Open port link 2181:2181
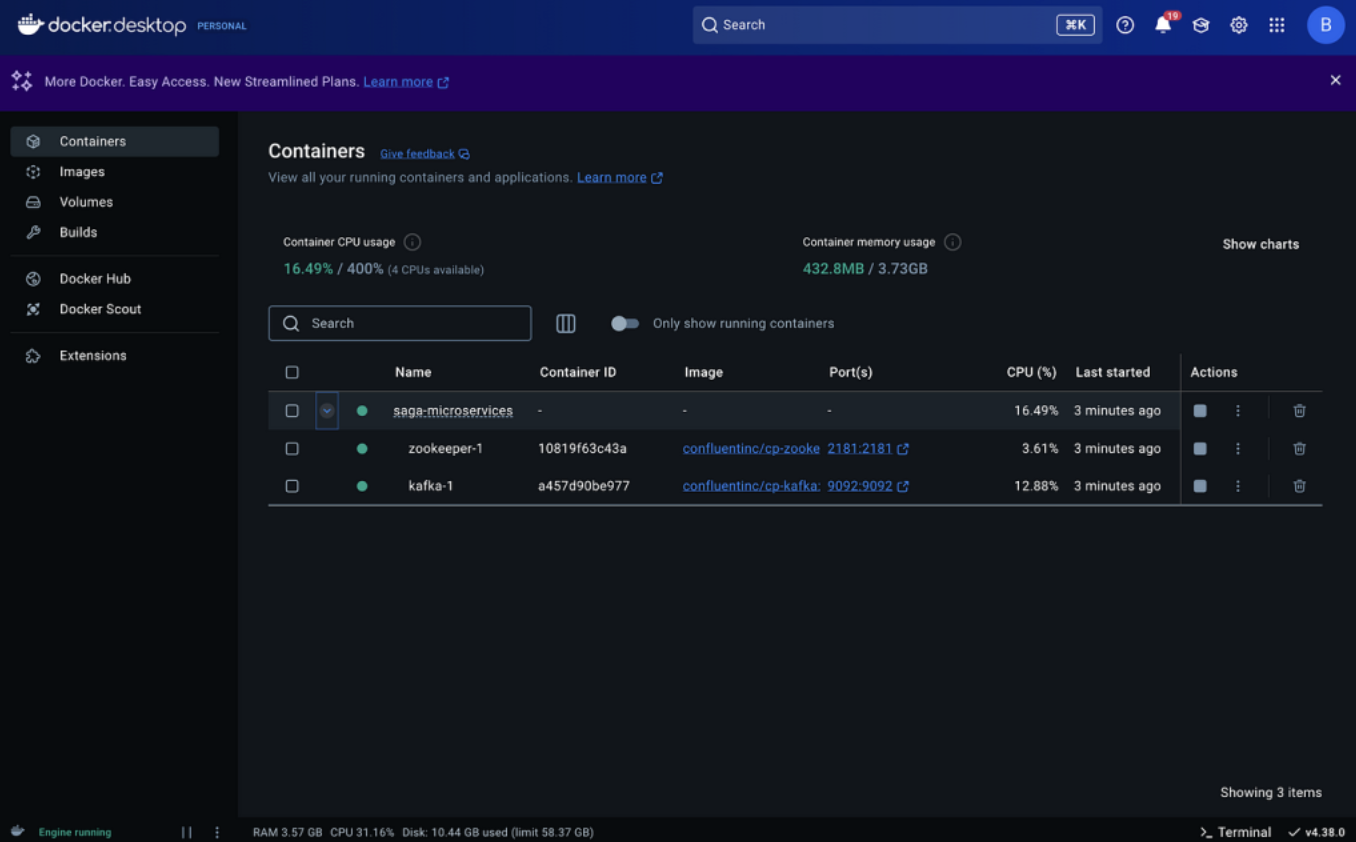 point(859,449)
